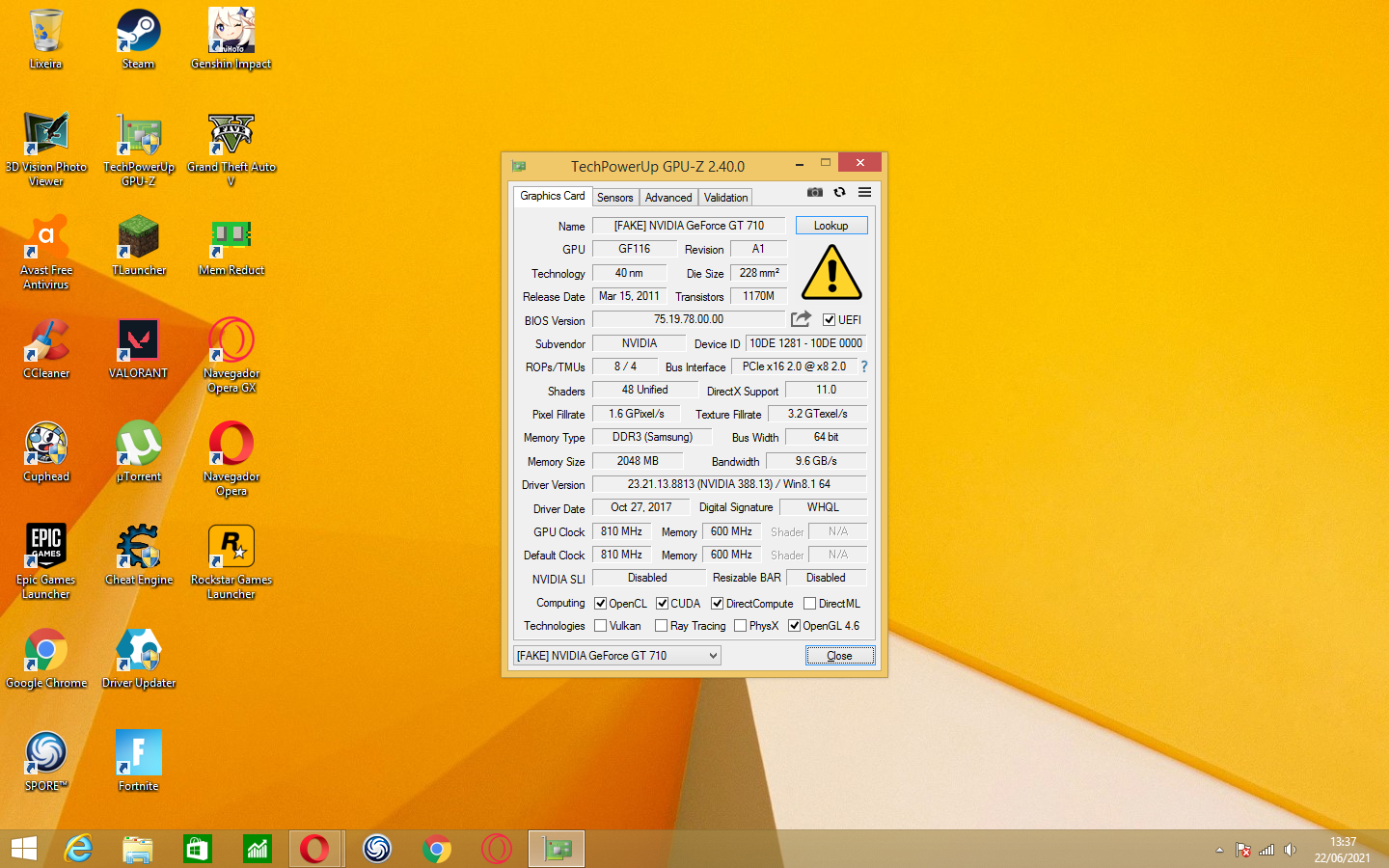The image size is (1389, 868).
Task: Toggle the Vulkan checkbox
Action: 600,626
